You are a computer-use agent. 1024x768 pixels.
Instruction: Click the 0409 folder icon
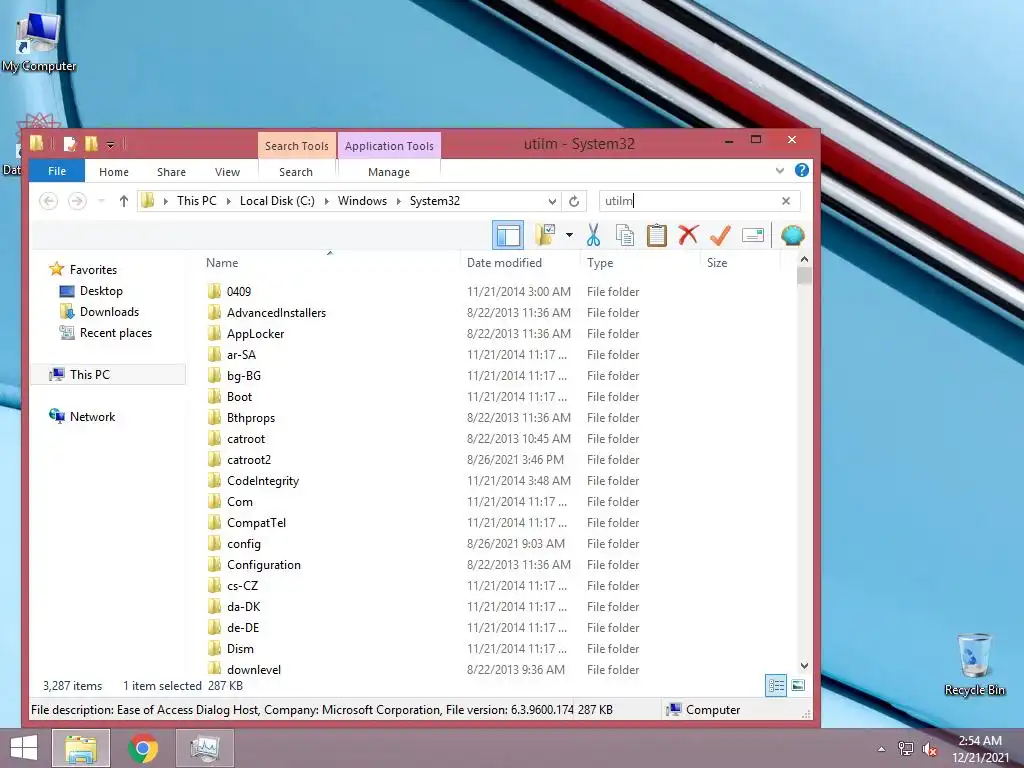214,291
